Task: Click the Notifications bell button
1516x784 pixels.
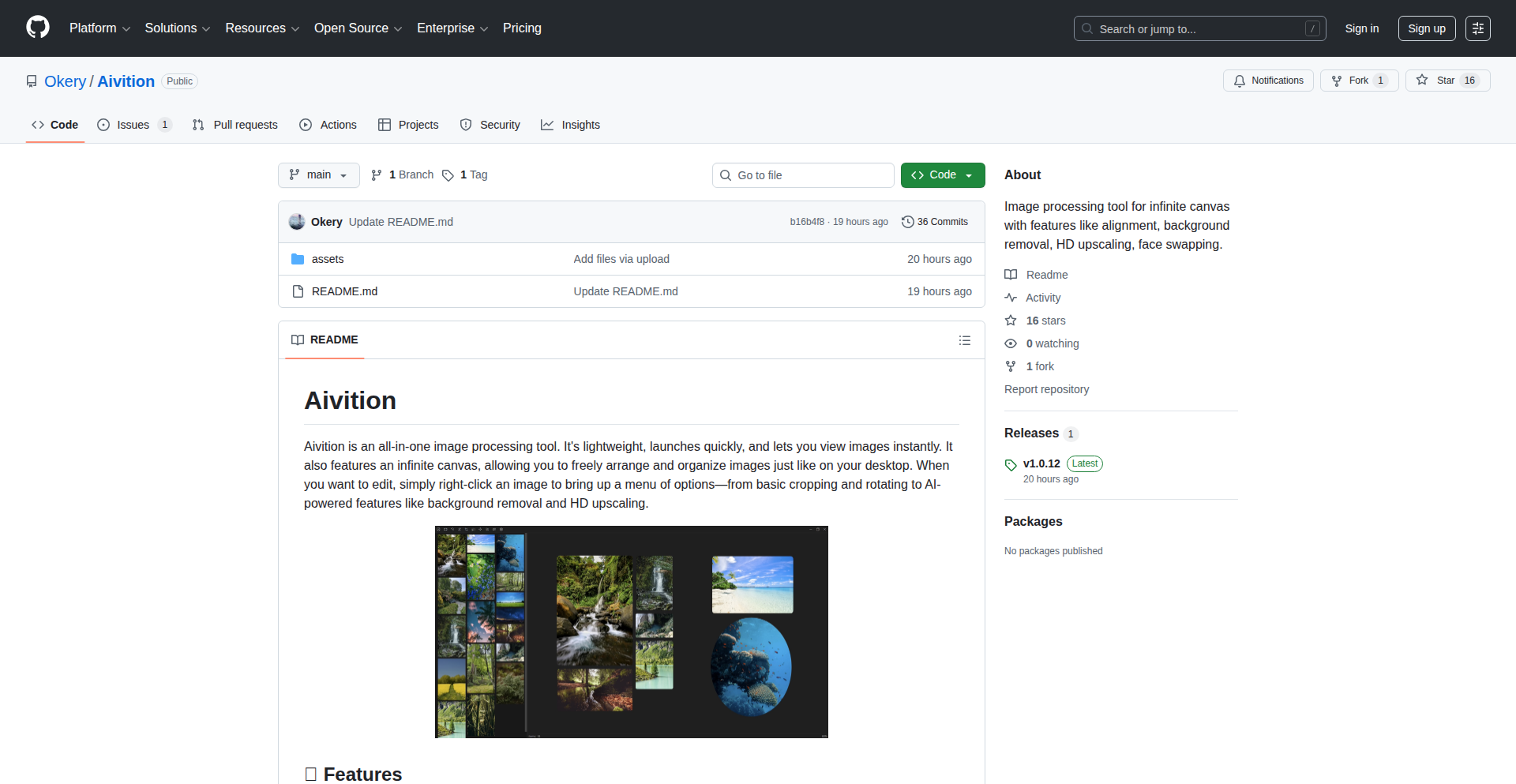Action: (x=1268, y=81)
